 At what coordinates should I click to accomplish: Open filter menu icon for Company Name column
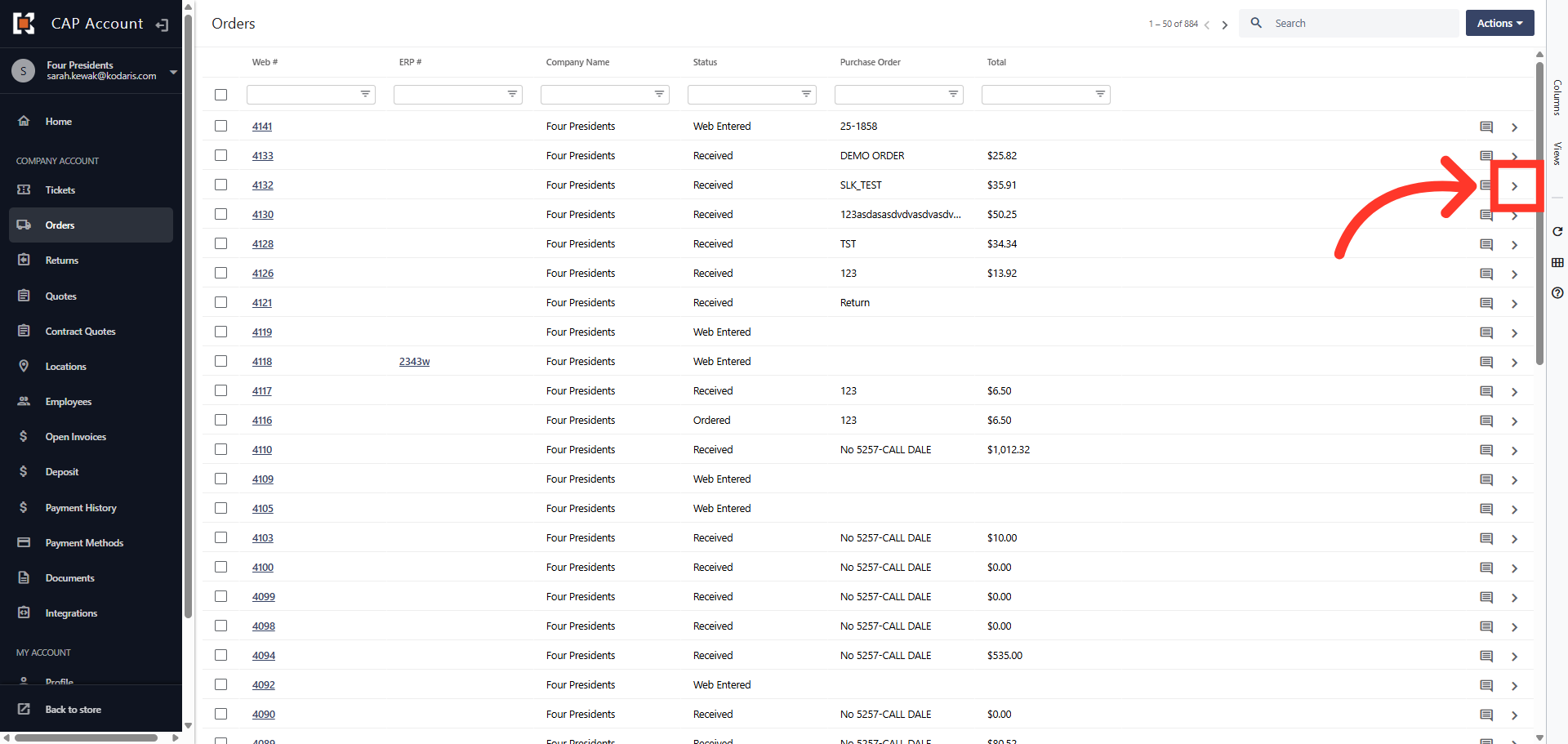tap(659, 94)
